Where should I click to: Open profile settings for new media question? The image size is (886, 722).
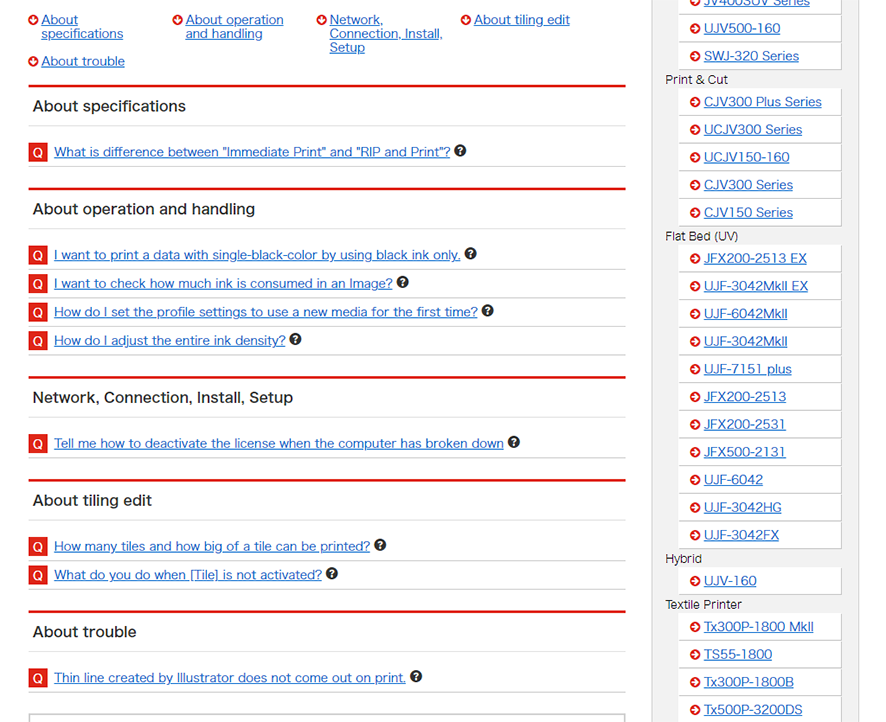coord(265,312)
